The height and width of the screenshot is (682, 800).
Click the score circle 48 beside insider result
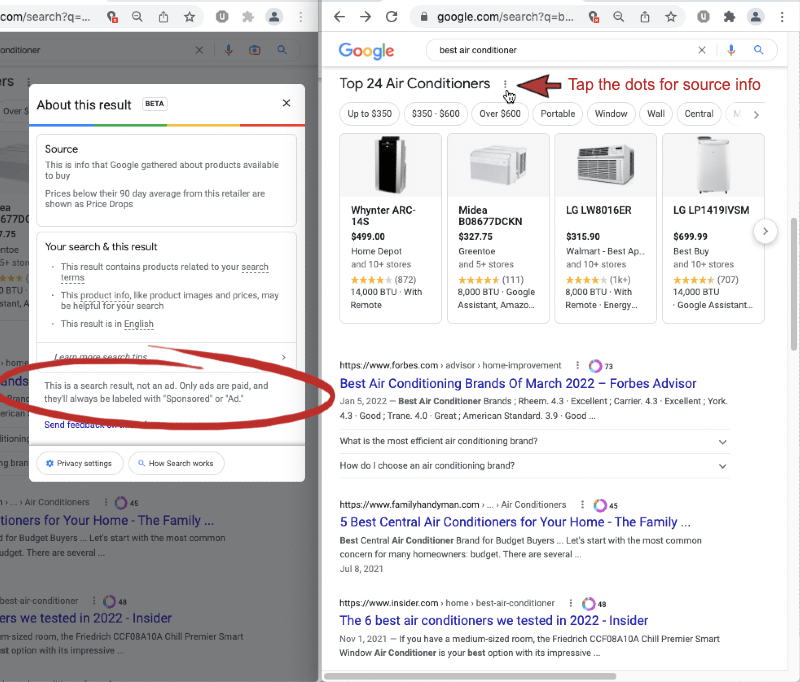[589, 603]
